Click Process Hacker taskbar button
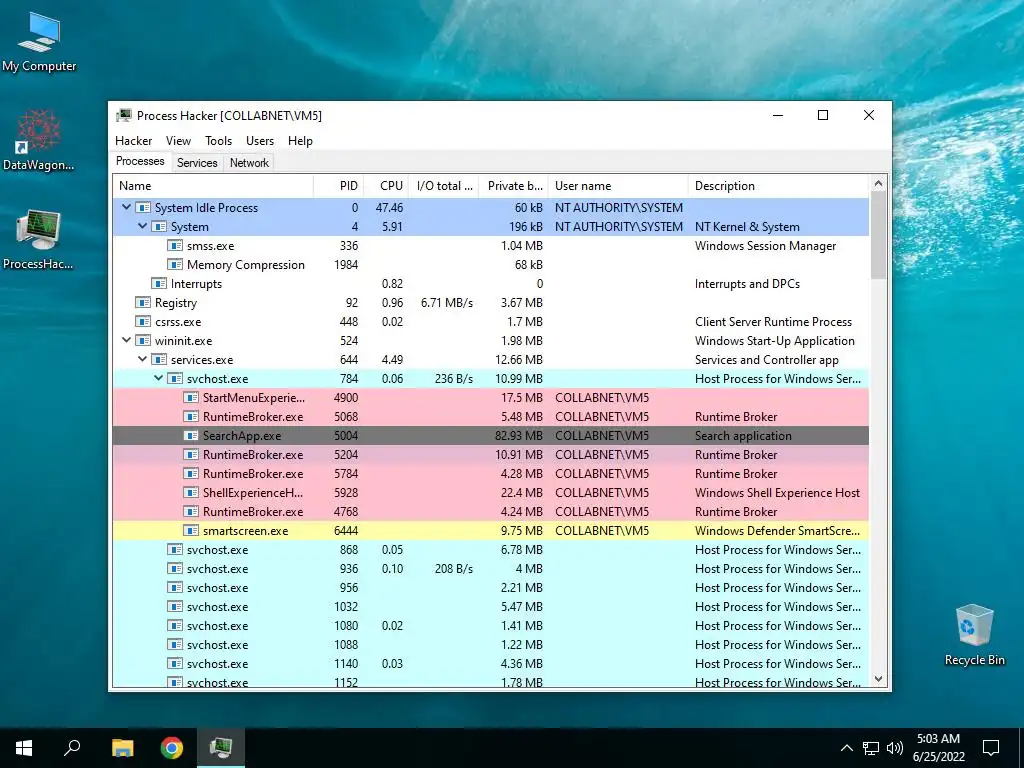This screenshot has width=1024, height=768. pos(221,748)
